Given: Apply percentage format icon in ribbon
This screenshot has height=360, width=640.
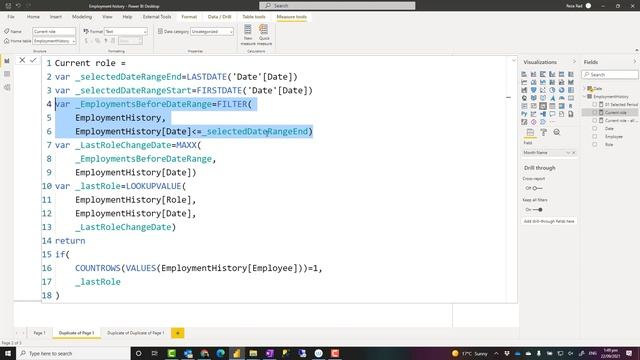Looking at the screenshot, I should click(x=97, y=41).
